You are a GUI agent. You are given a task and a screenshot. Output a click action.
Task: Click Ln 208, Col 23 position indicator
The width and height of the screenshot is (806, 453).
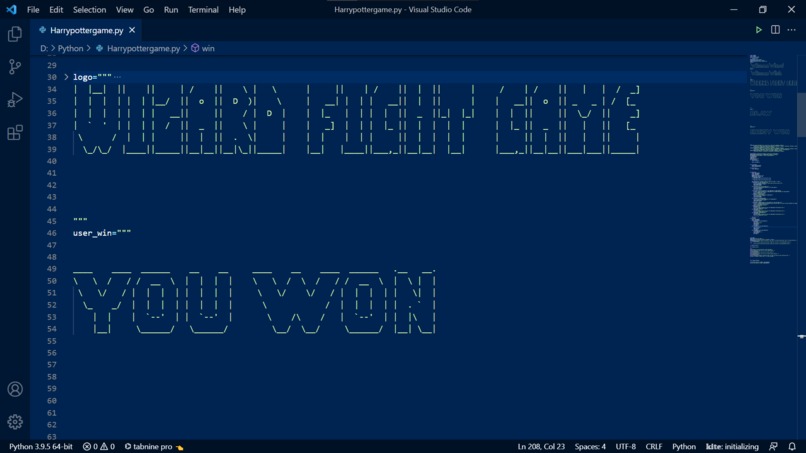pos(541,446)
